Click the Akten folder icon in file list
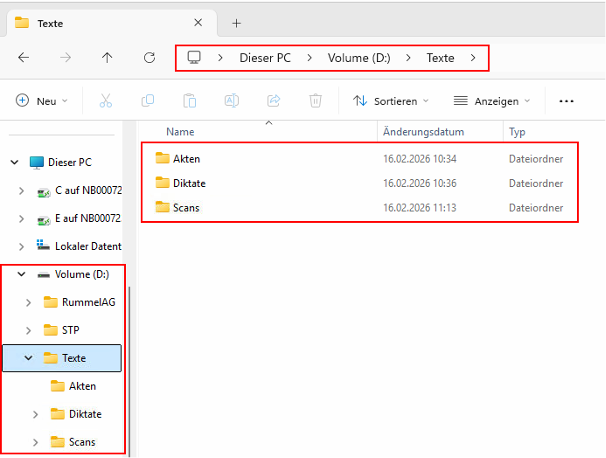 (x=162, y=158)
